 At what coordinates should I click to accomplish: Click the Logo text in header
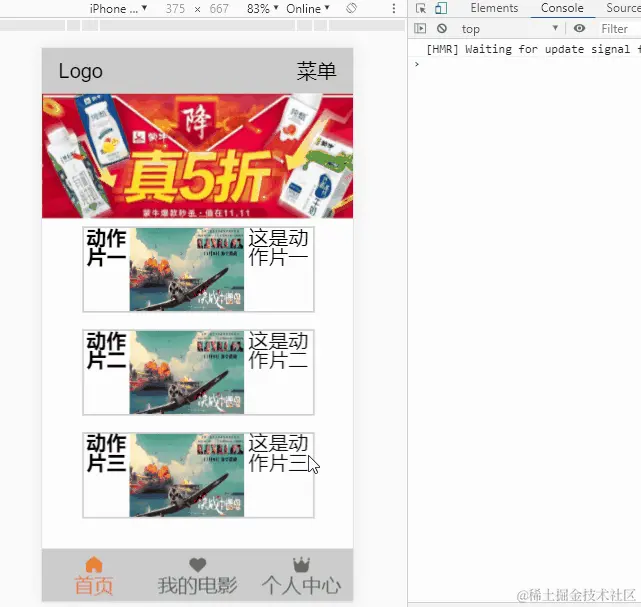click(81, 72)
